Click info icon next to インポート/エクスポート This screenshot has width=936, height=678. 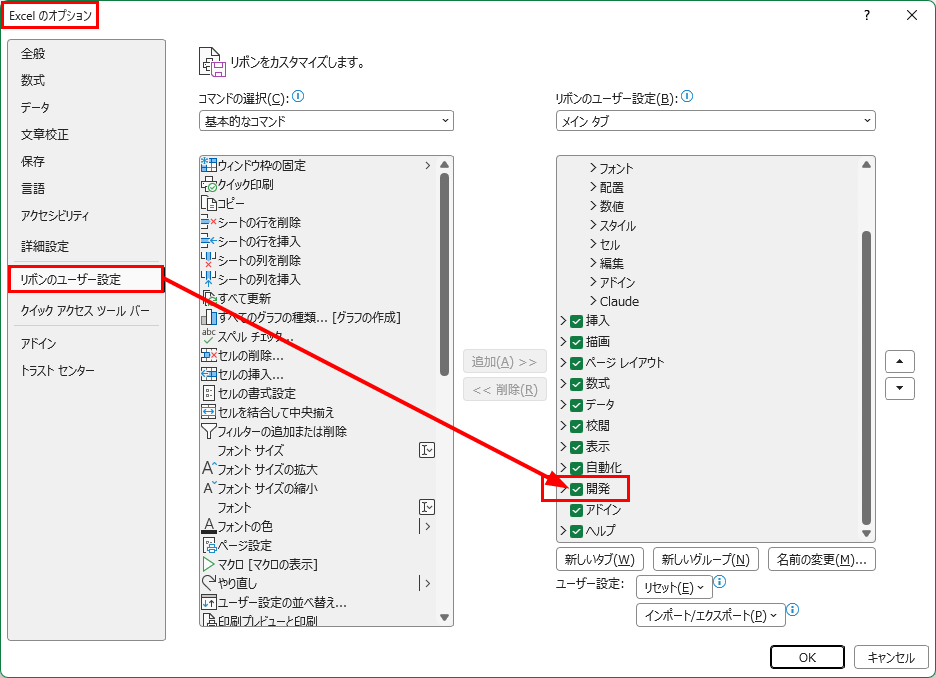click(793, 609)
